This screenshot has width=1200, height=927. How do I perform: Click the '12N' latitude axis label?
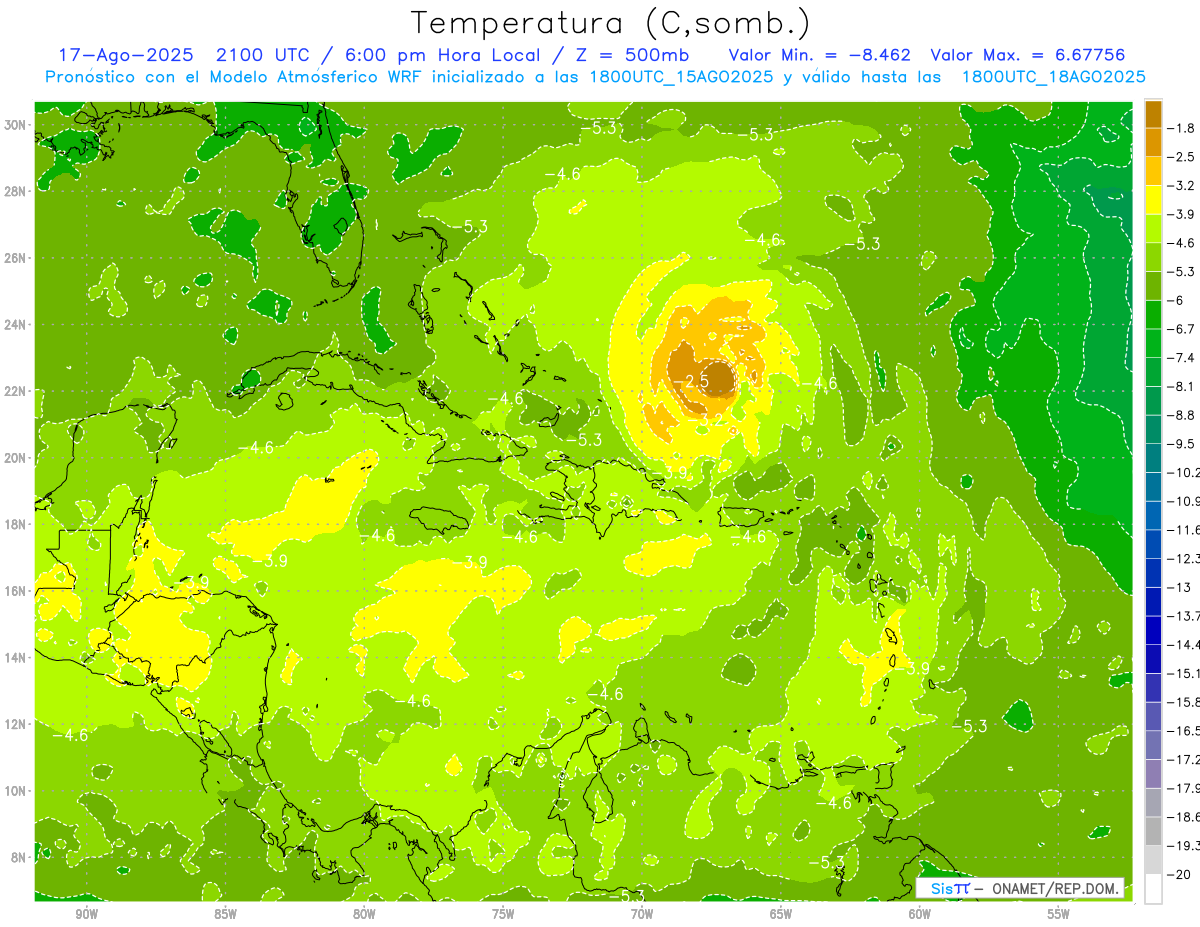point(16,723)
